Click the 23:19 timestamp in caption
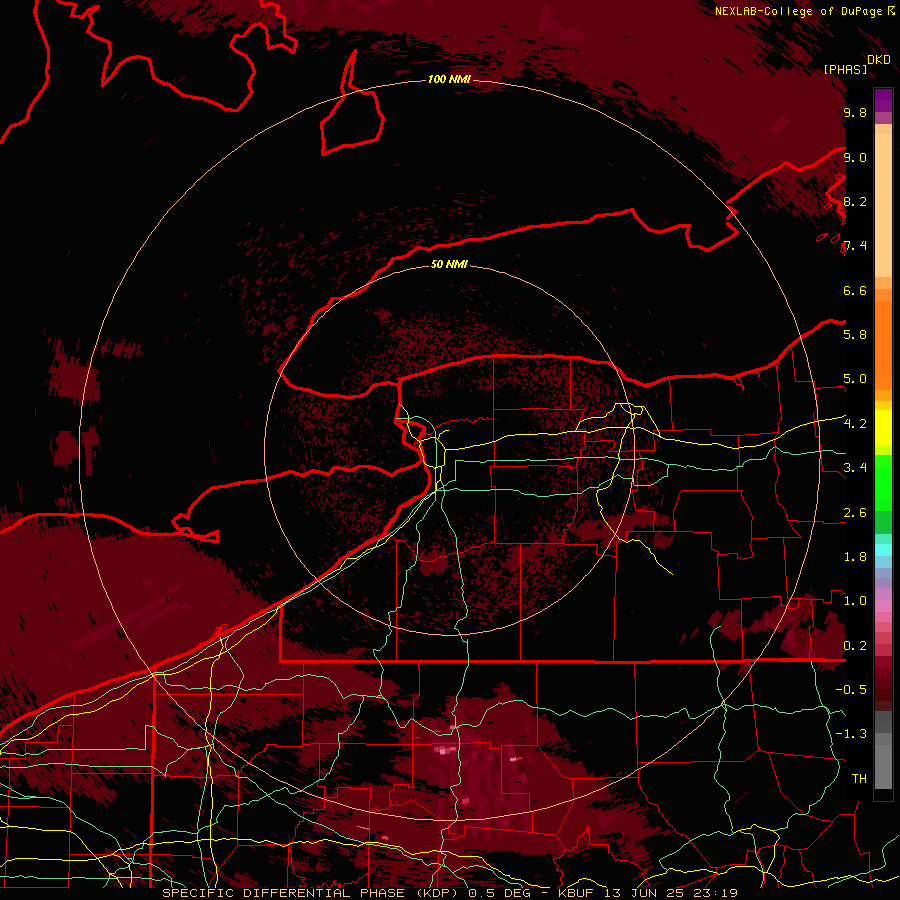The height and width of the screenshot is (900, 900). tap(717, 893)
